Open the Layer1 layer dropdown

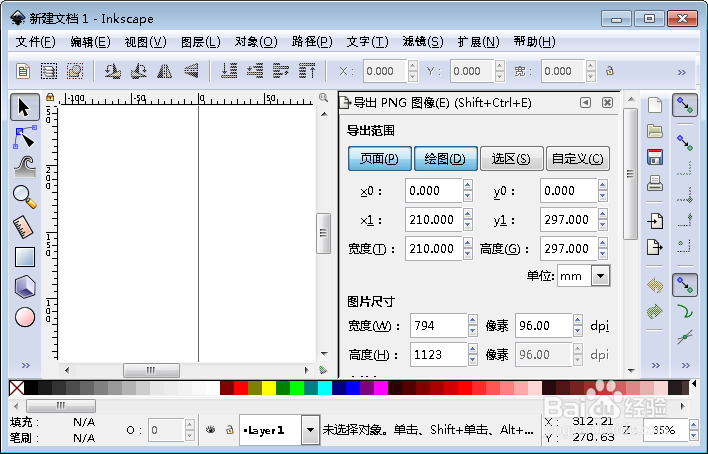click(310, 430)
